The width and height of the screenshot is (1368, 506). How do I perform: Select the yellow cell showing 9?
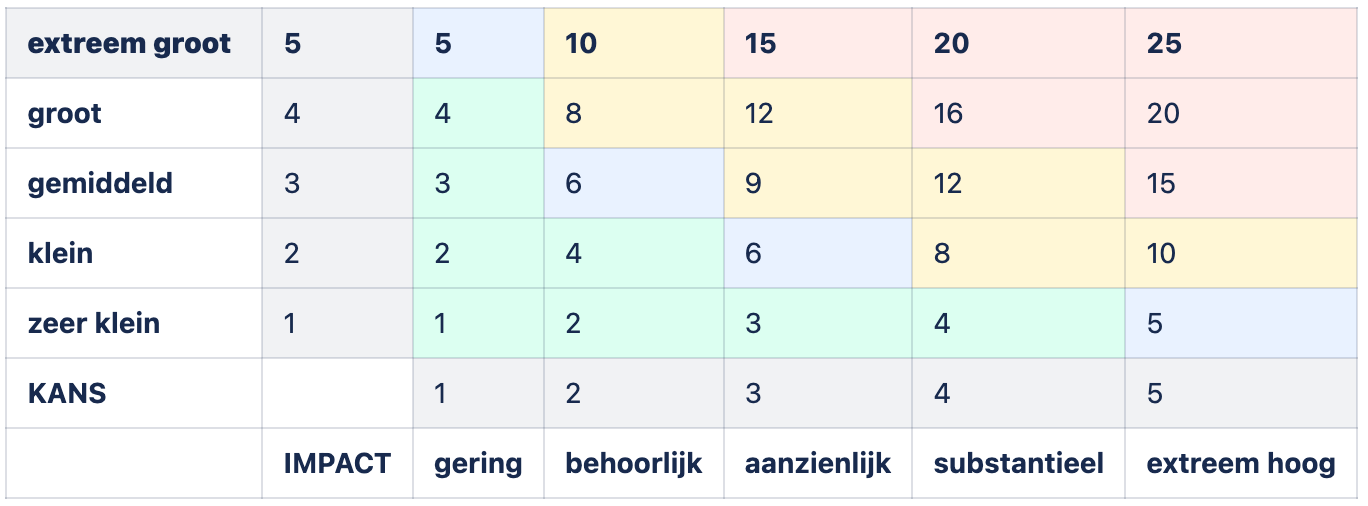[x=817, y=184]
